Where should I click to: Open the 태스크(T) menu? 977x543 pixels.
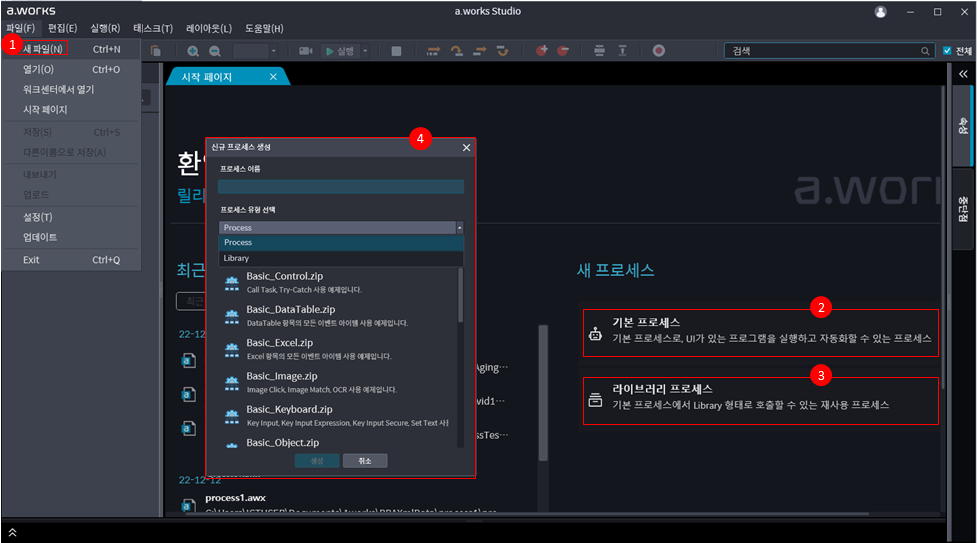pyautogui.click(x=153, y=29)
